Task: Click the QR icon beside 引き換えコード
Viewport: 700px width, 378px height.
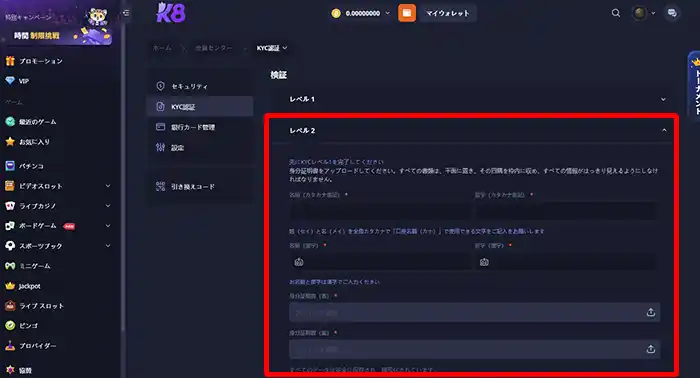Action: [160, 186]
